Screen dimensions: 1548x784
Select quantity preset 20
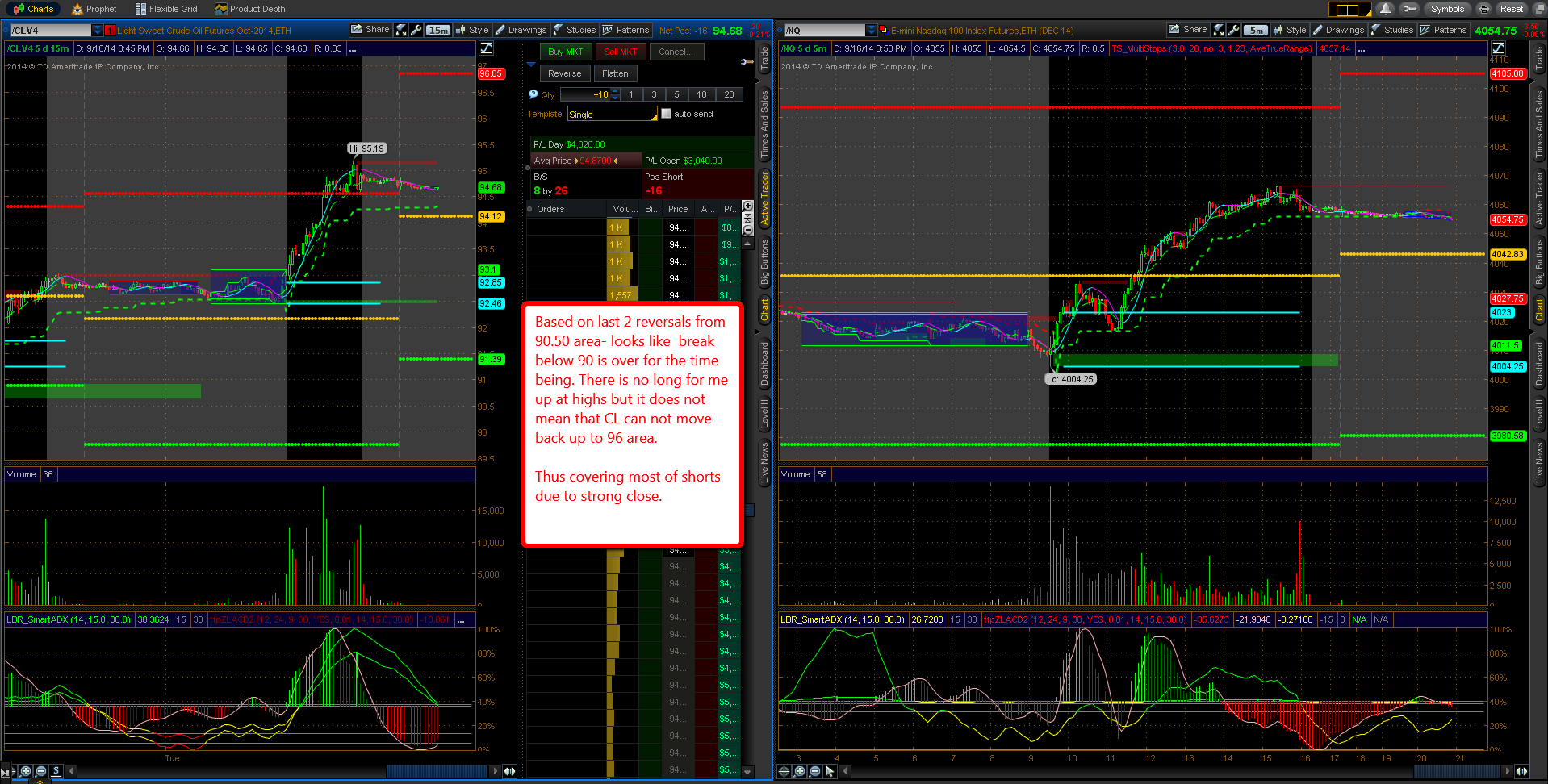[729, 94]
